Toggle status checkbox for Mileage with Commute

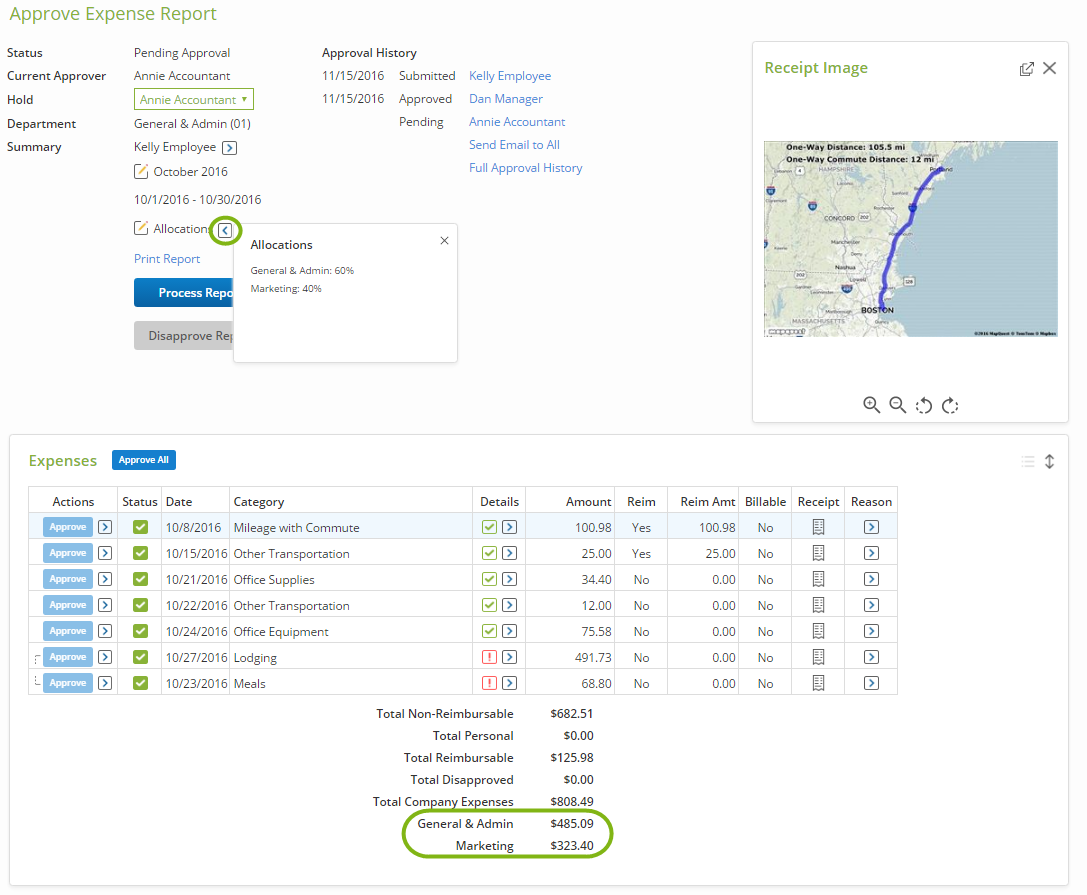(x=141, y=527)
